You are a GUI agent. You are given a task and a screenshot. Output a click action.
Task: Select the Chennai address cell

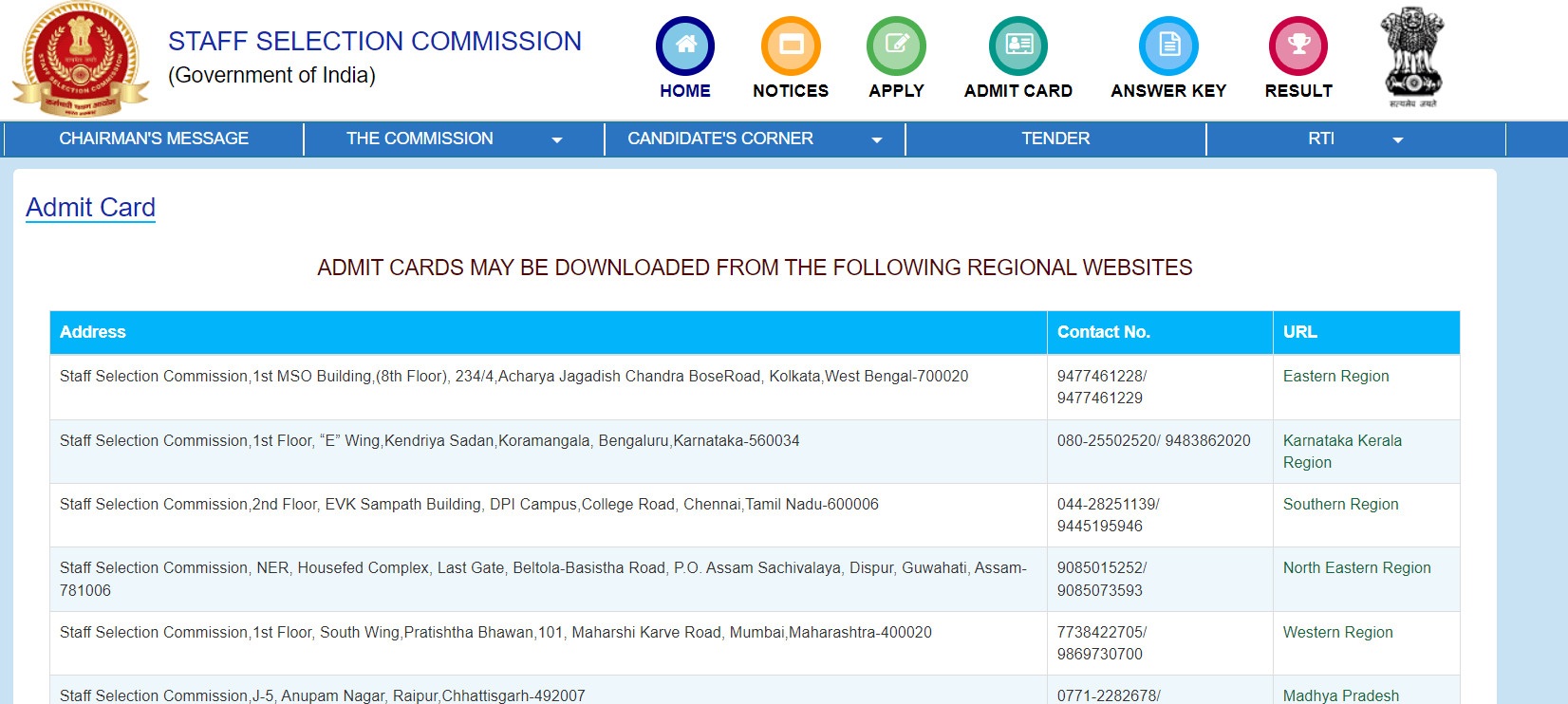549,515
